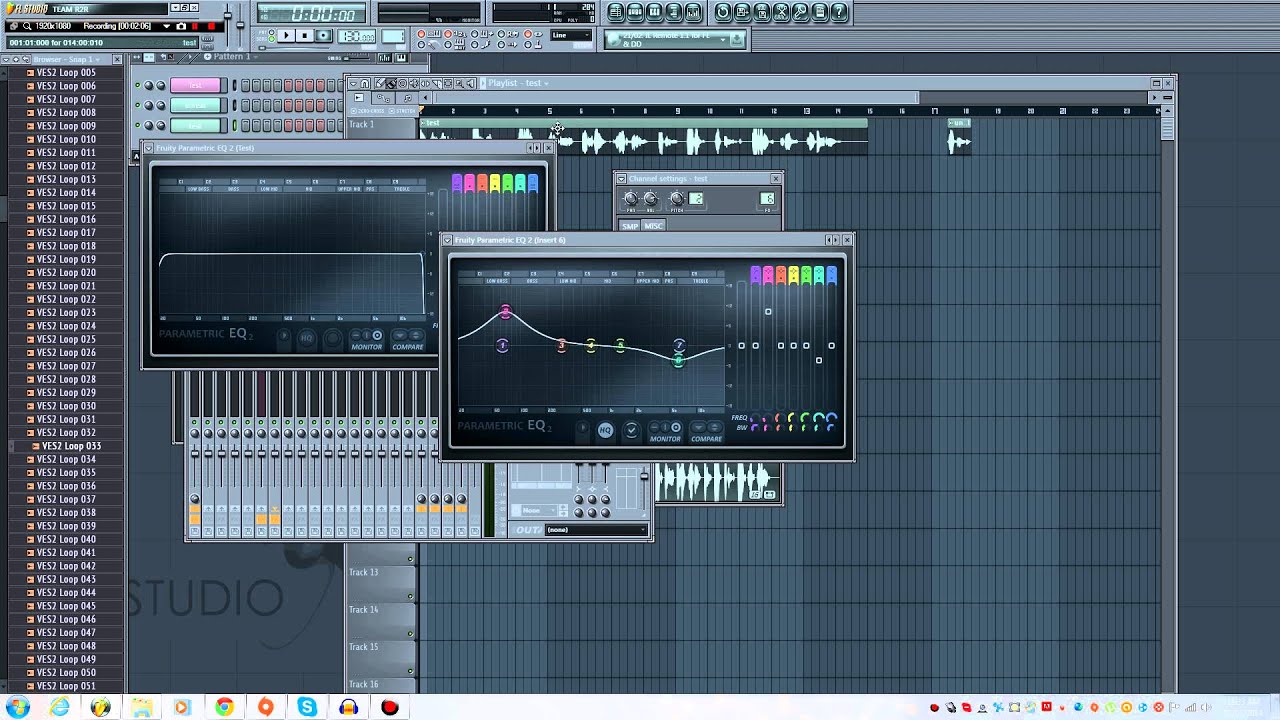Toggle mute LED of the second channel
This screenshot has width=1280, height=720.
(x=138, y=105)
